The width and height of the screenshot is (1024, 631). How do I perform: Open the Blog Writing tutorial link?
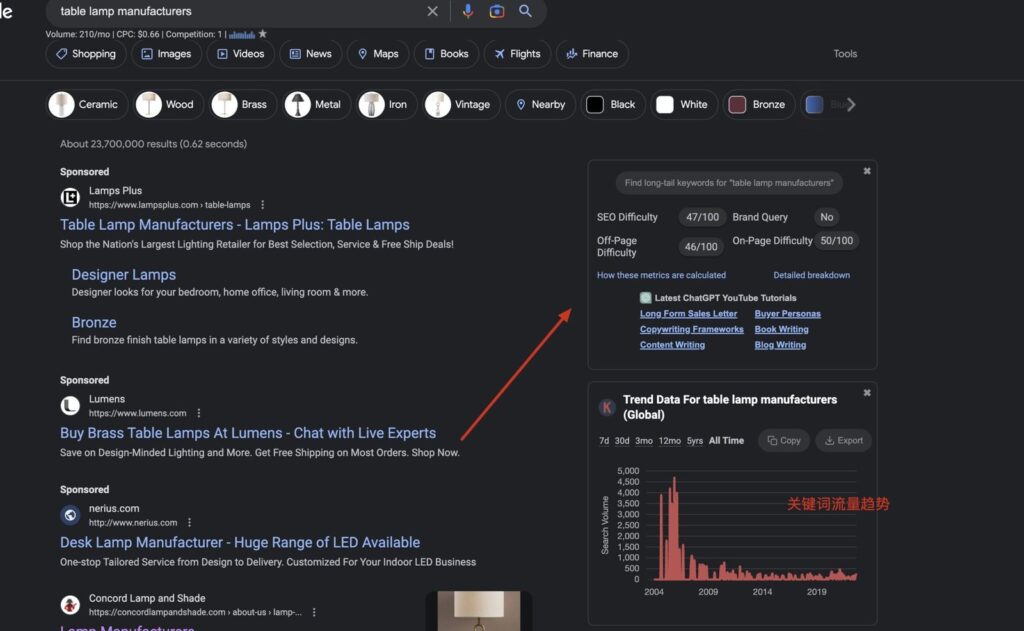tap(780, 345)
